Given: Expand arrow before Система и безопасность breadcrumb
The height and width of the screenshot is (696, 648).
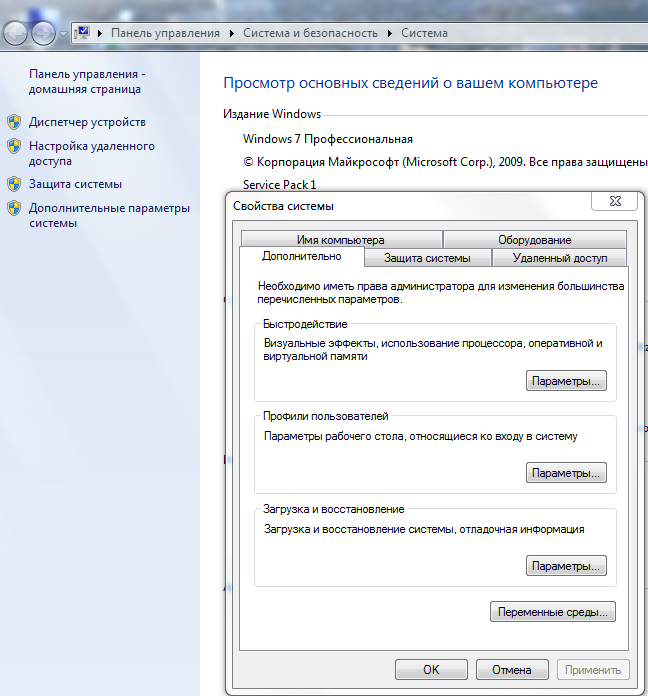Looking at the screenshot, I should tap(232, 33).
